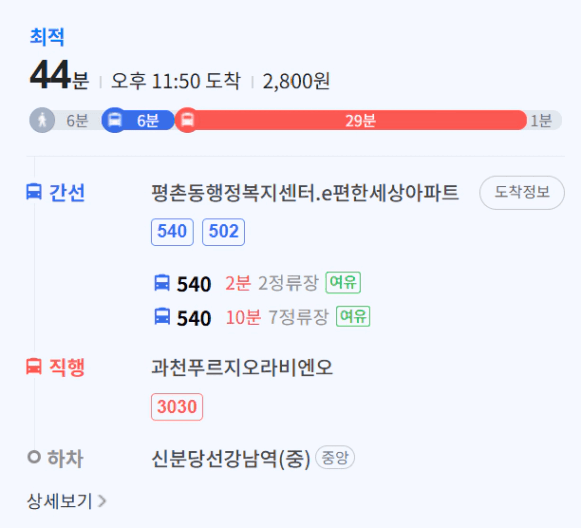Click the blue bus icon in timeline bar
This screenshot has width=581, height=528.
[x=114, y=120]
